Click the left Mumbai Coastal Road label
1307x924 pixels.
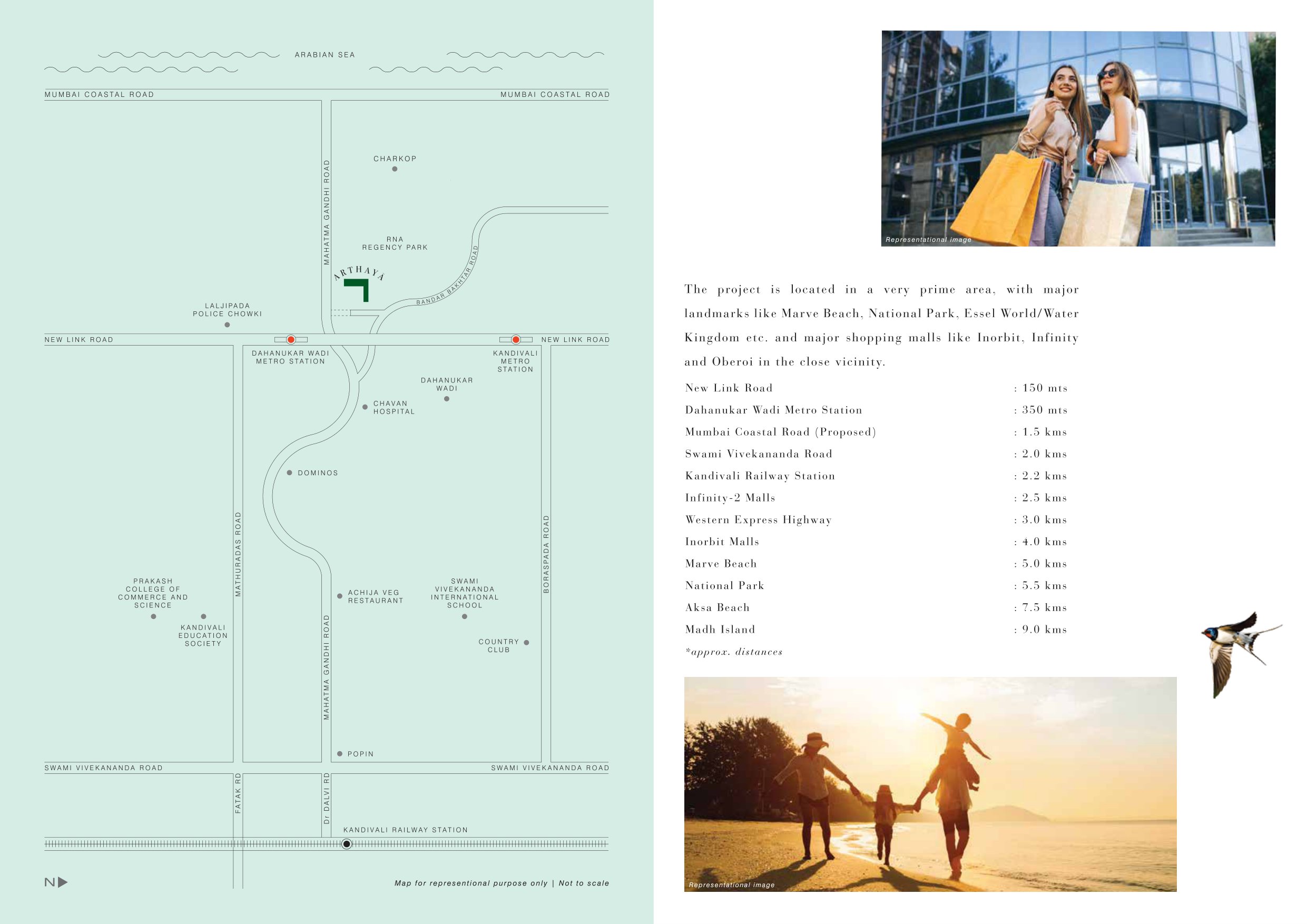[x=99, y=95]
